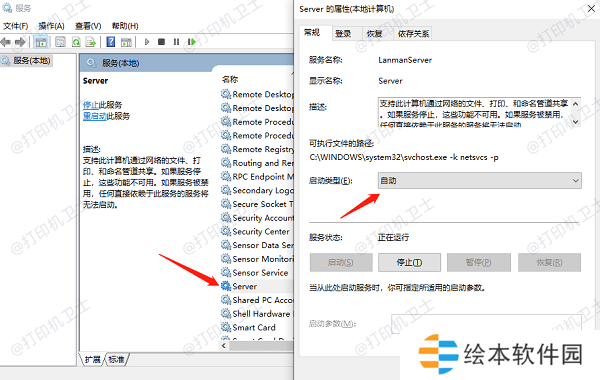The height and width of the screenshot is (380, 600).
Task: Open the blue Help toolbar icon
Action: (x=111, y=42)
